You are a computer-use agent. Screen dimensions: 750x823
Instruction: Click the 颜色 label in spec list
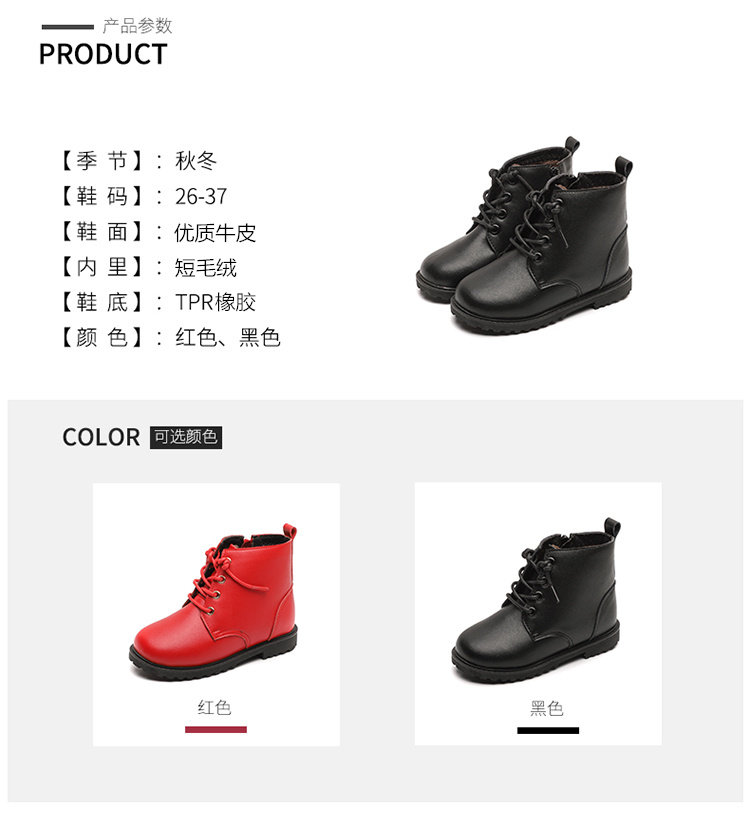pyautogui.click(x=102, y=337)
